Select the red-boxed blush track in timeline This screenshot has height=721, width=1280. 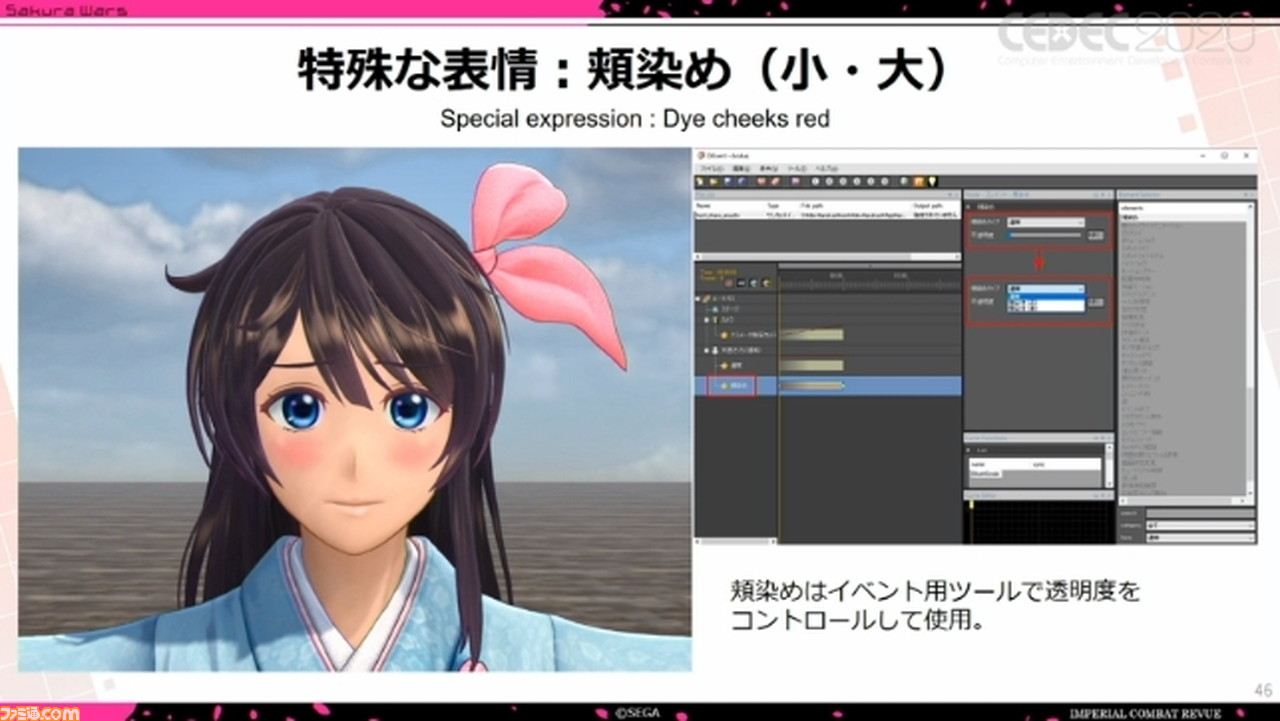(x=732, y=385)
